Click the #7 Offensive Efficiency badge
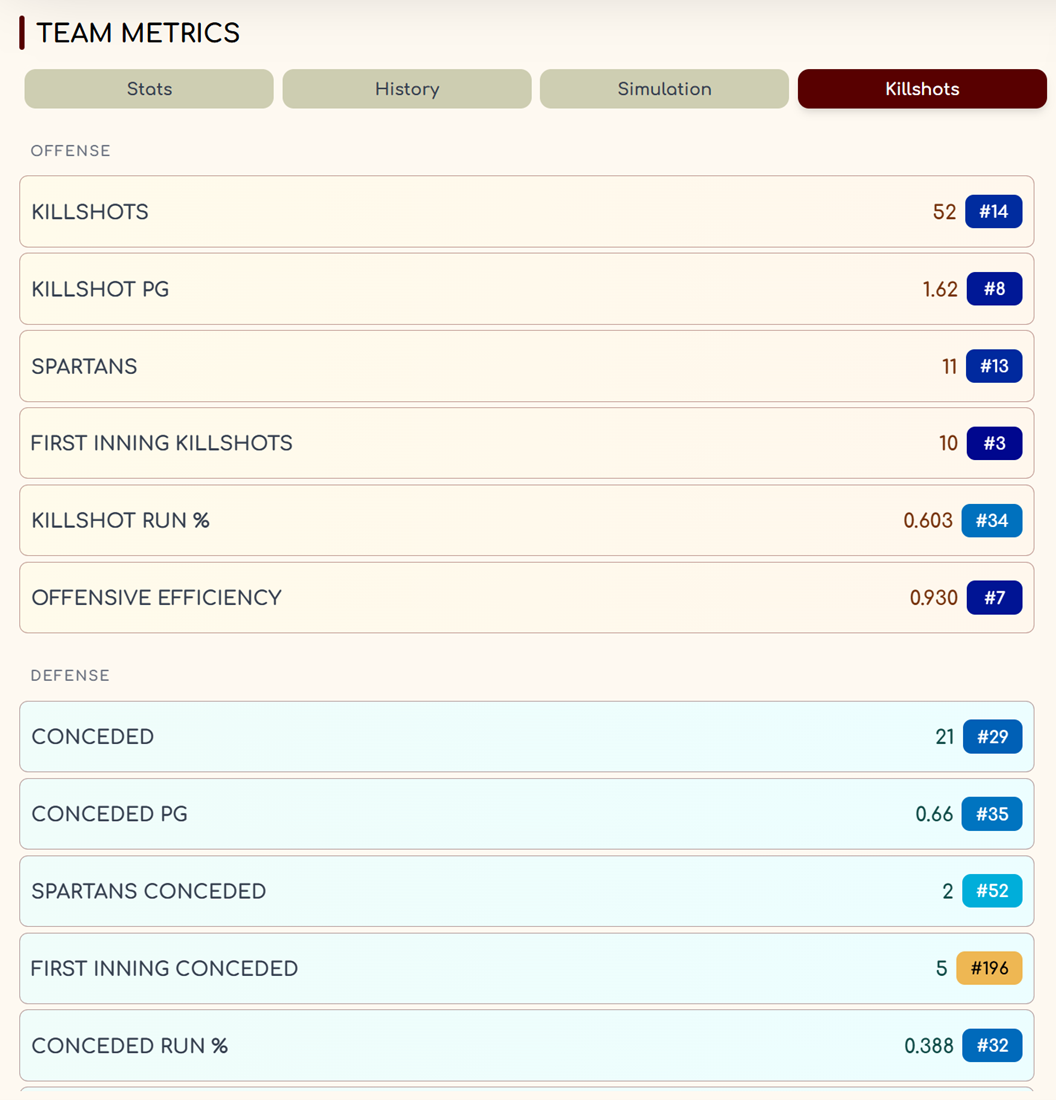The image size is (1056, 1100). click(994, 598)
